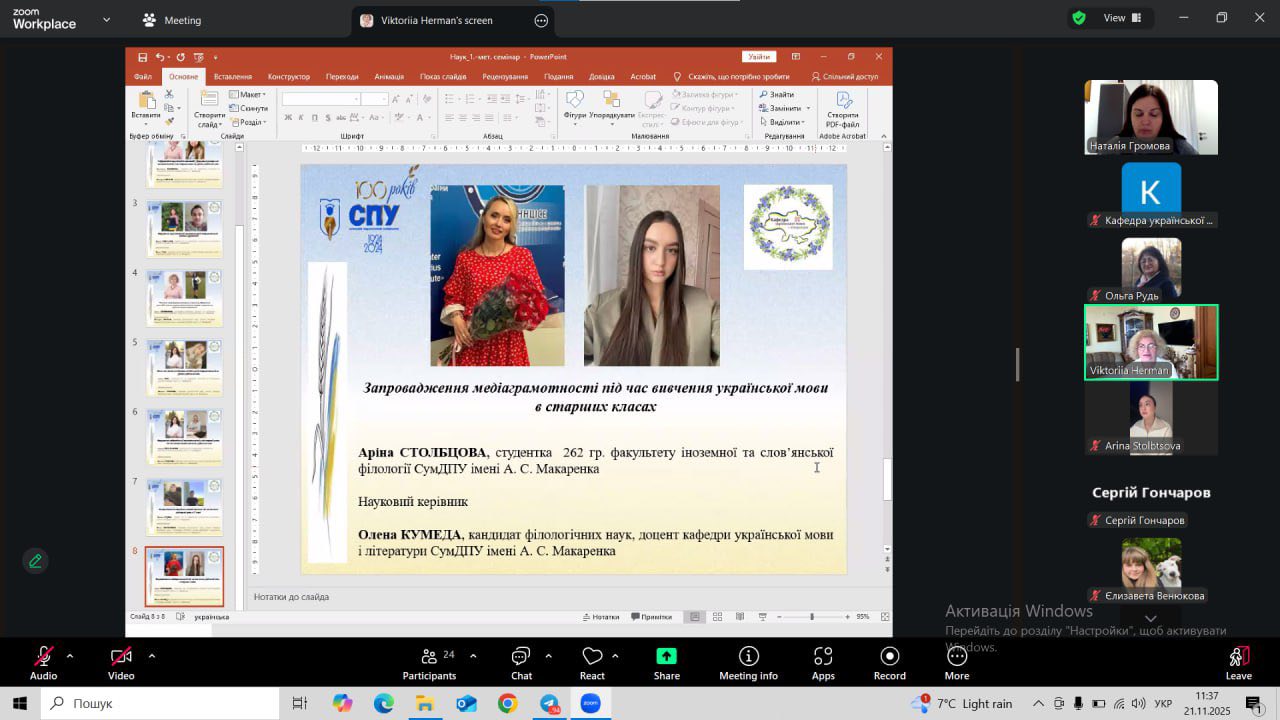Screen dimensions: 1280x720
Task: Click the green Share screen icon
Action: click(x=667, y=662)
